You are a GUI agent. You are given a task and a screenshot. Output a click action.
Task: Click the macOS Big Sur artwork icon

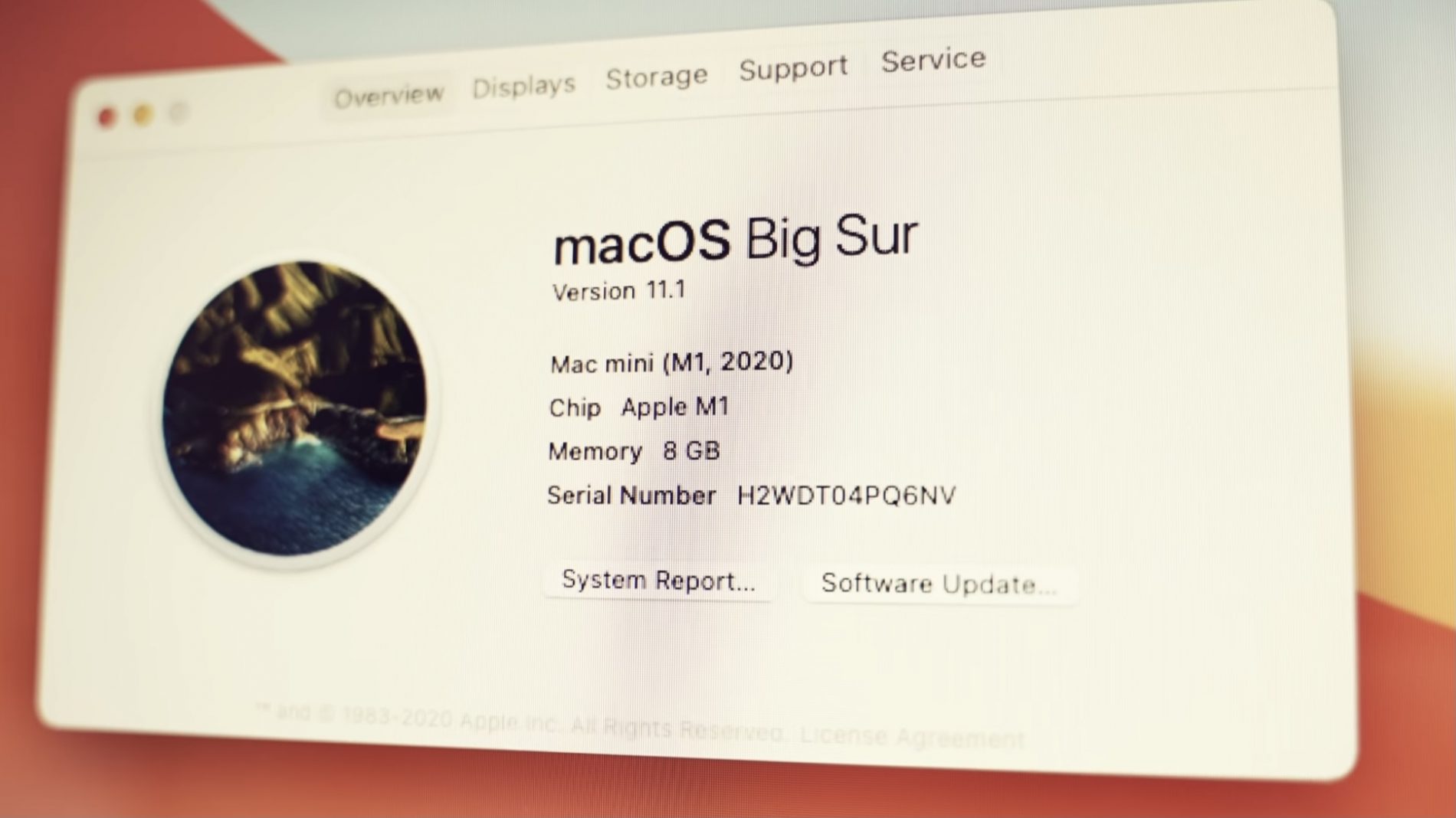point(294,407)
